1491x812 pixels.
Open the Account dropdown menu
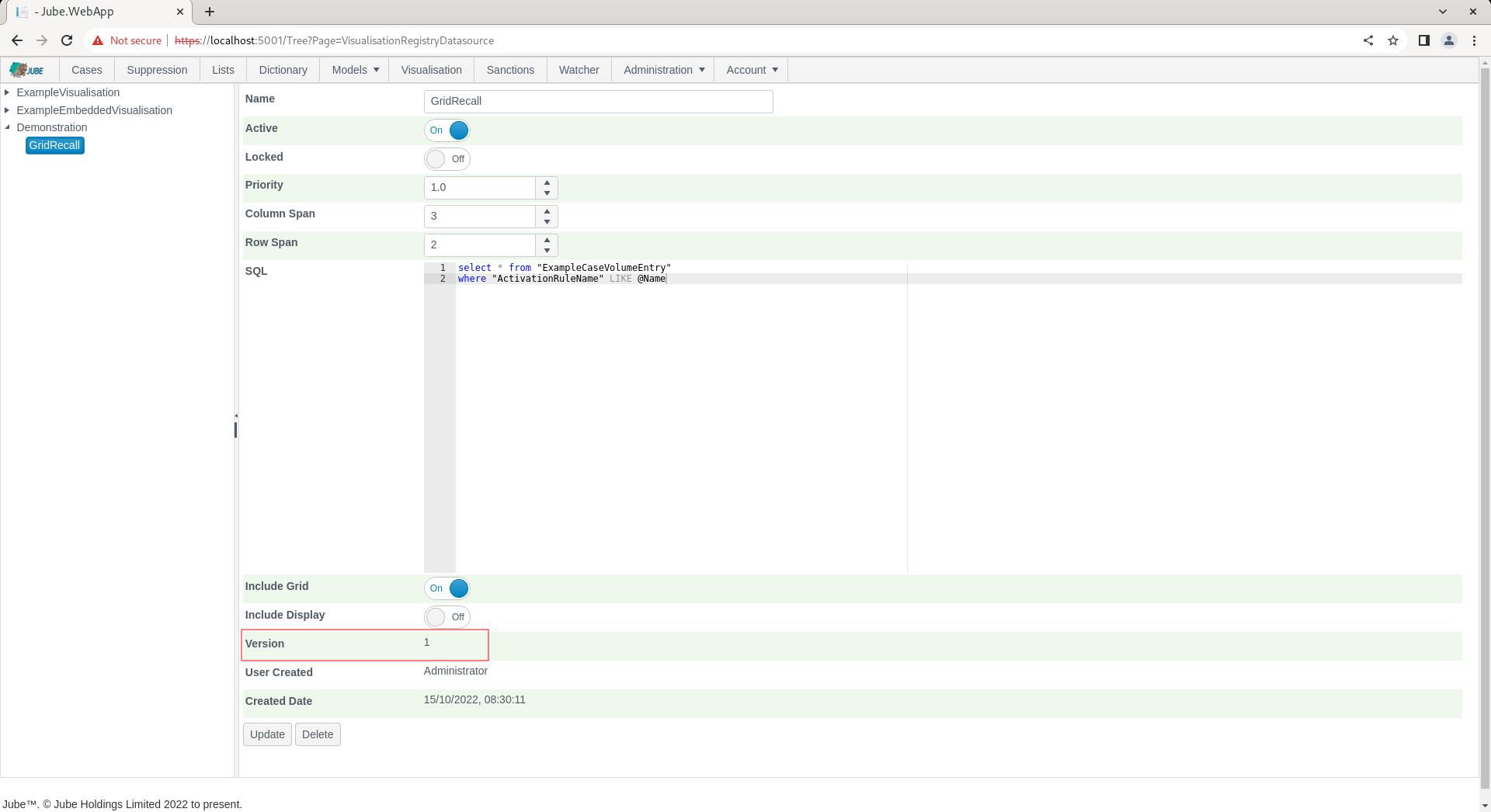pyautogui.click(x=751, y=70)
